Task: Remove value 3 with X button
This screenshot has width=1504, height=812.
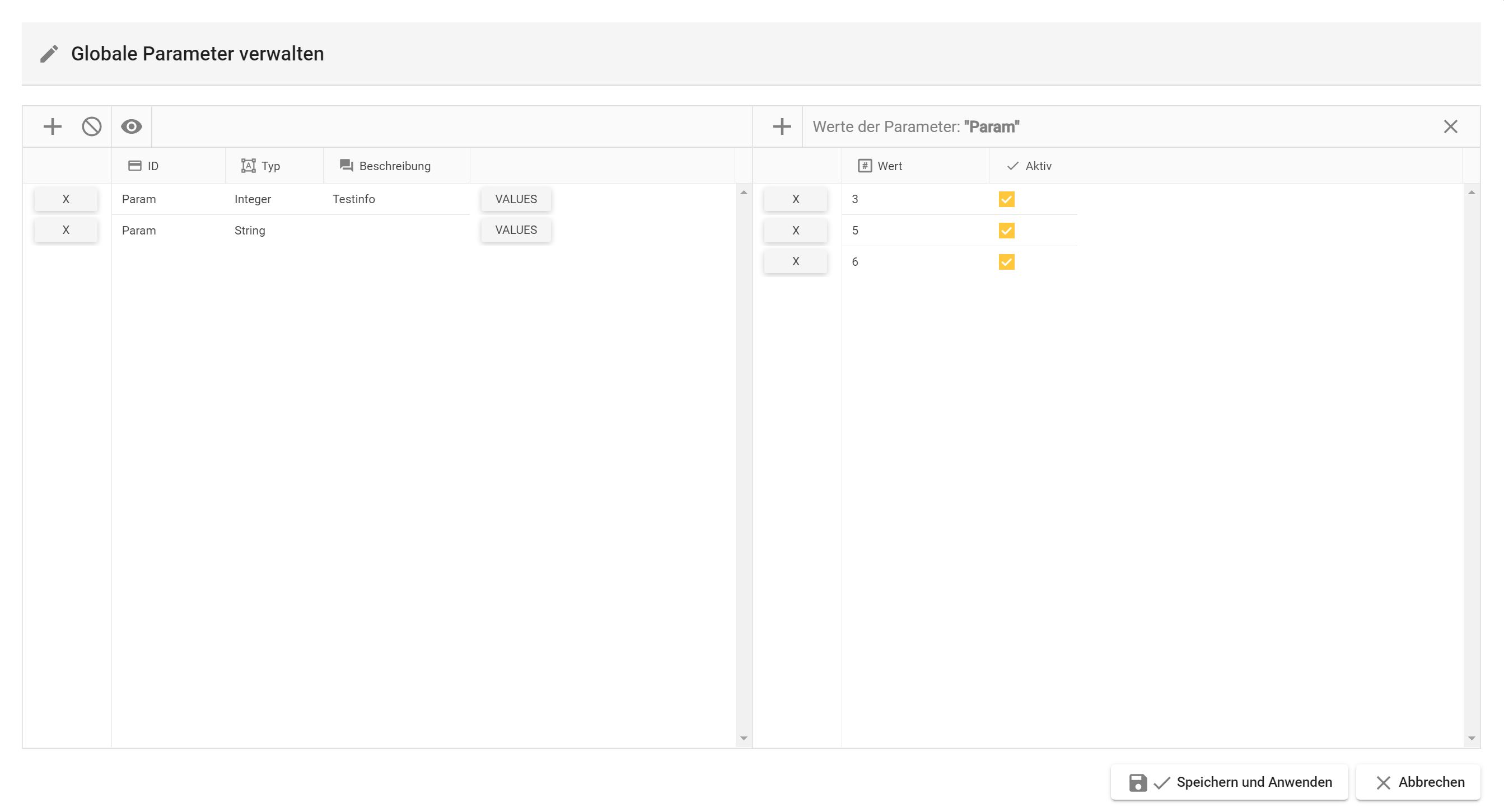Action: [795, 199]
